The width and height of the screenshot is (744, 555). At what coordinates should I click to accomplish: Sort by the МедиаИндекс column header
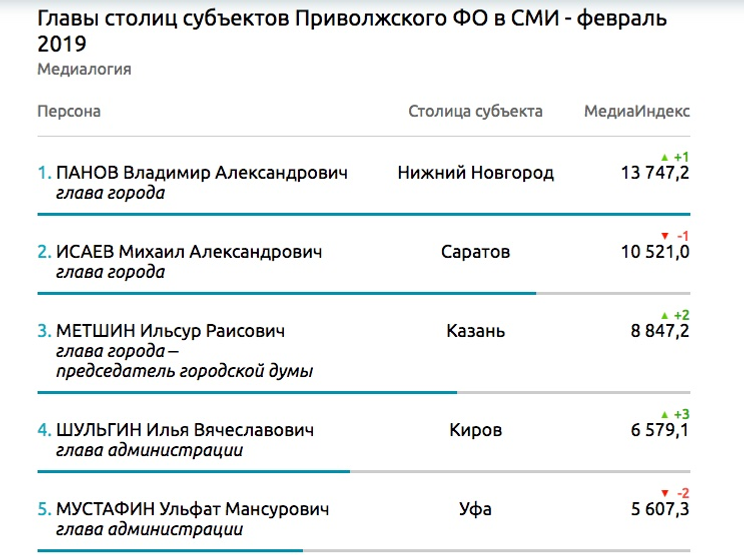637,111
